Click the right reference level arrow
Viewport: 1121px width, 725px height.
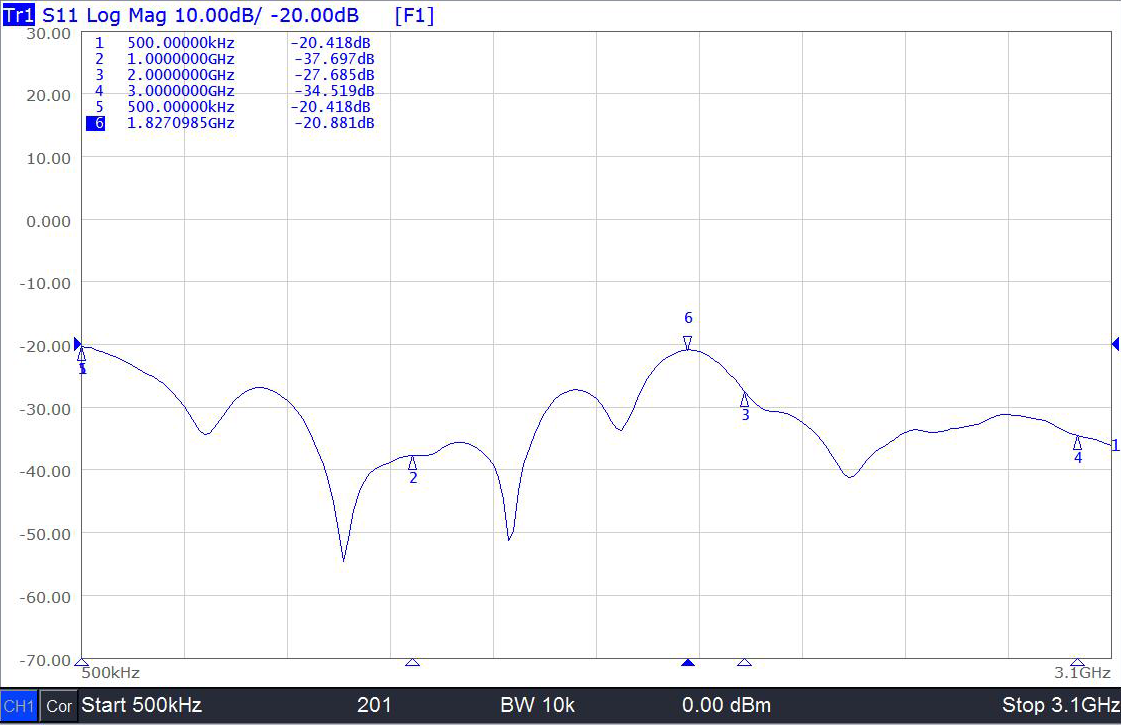1114,344
